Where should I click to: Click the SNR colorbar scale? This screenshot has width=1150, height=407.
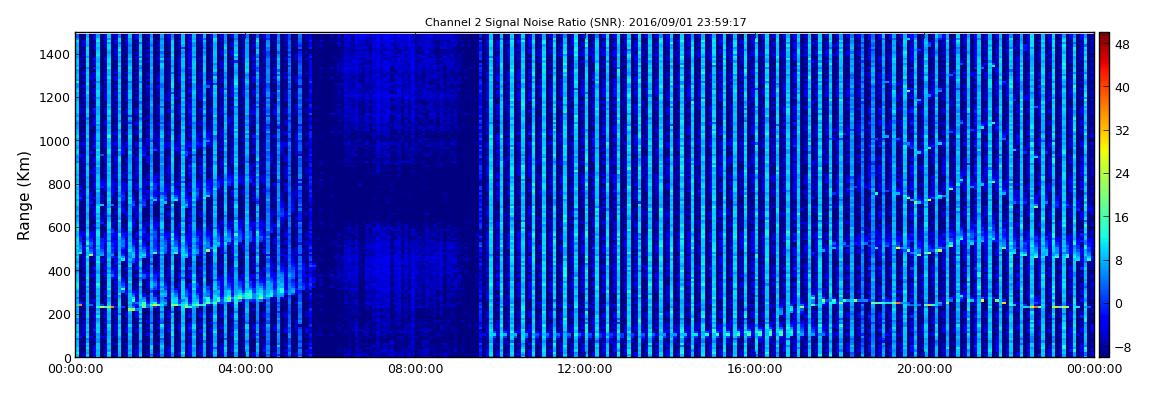[x=1104, y=195]
